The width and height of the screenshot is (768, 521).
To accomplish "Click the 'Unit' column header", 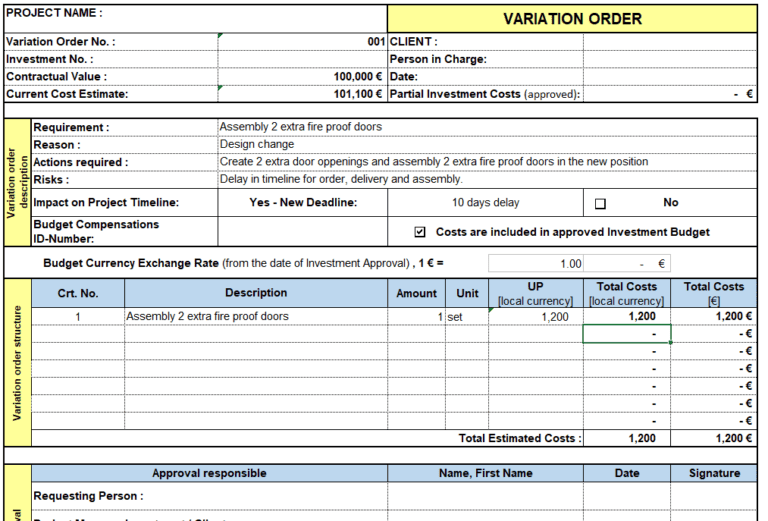I will 467,293.
